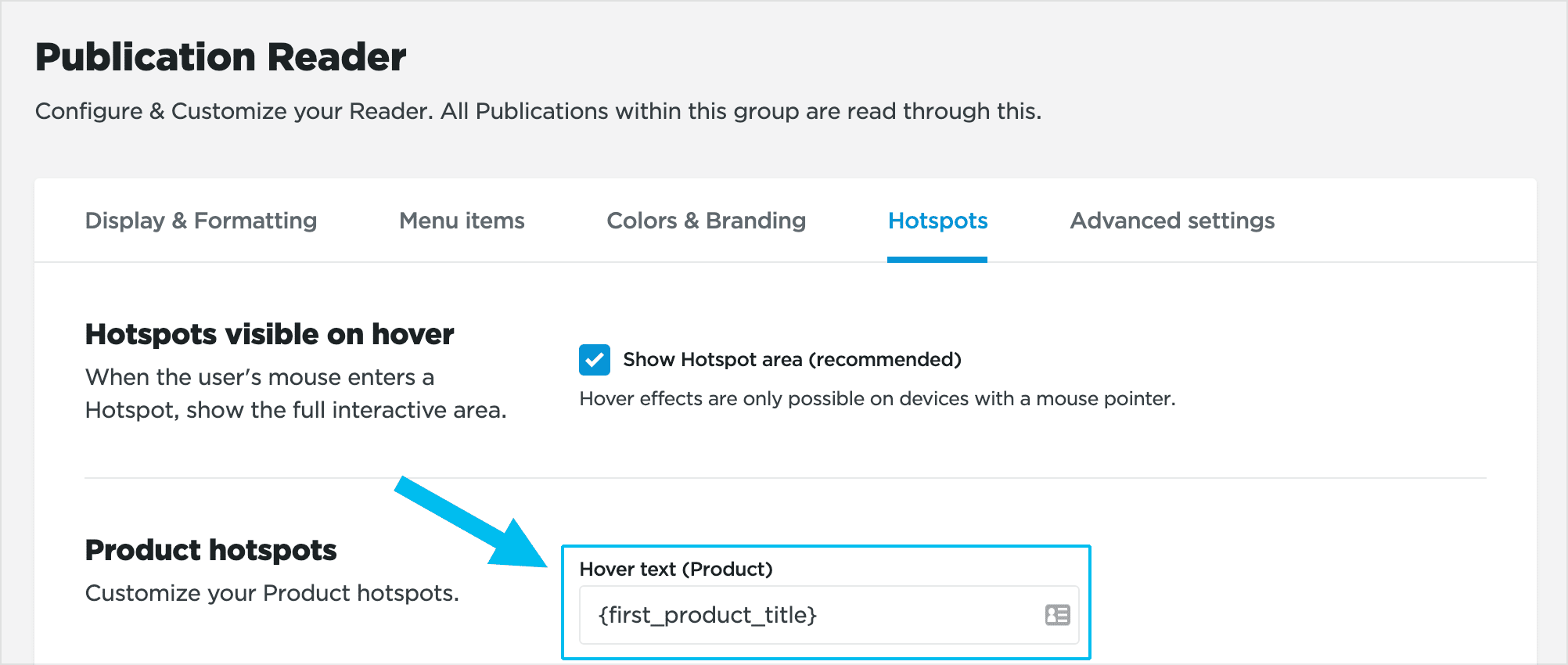Click the contact-card icon in Hover text field
Screen dimensions: 1568x665
1057,615
